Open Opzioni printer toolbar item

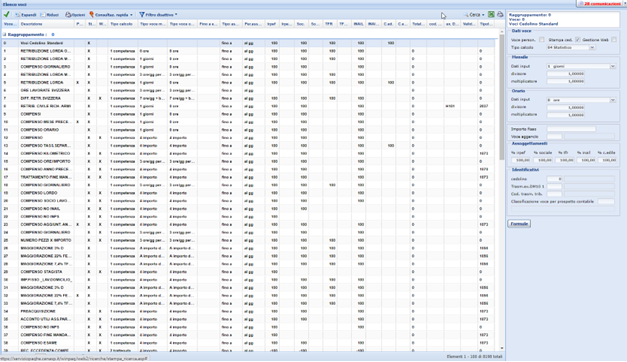tap(75, 15)
